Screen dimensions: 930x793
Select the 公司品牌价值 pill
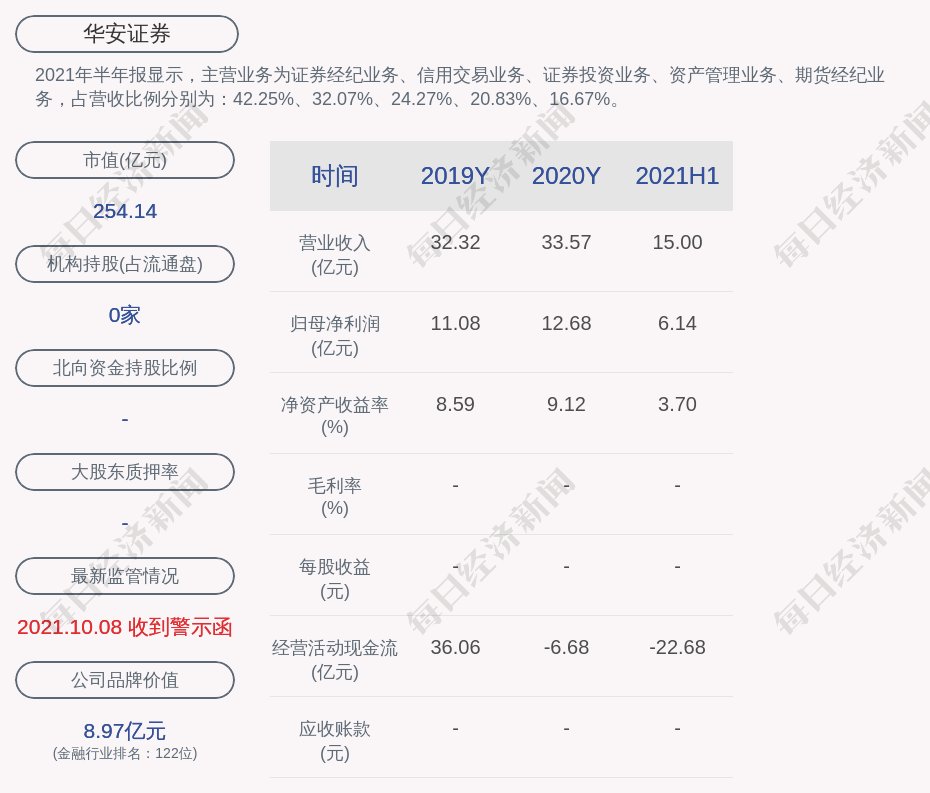tap(125, 680)
